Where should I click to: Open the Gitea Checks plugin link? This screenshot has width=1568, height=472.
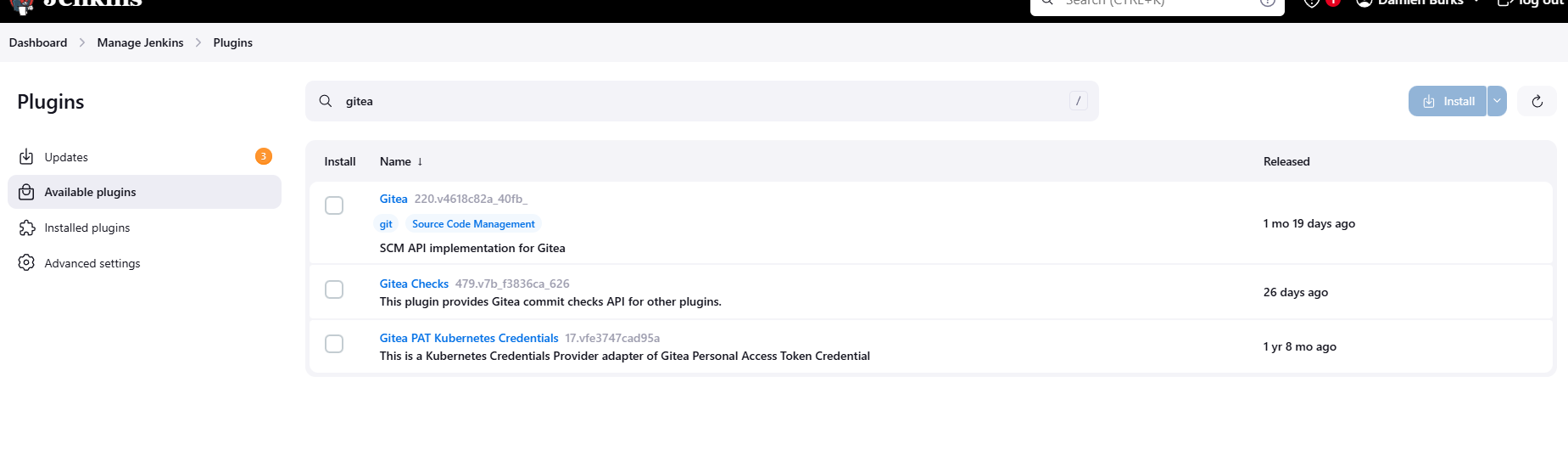coord(414,284)
